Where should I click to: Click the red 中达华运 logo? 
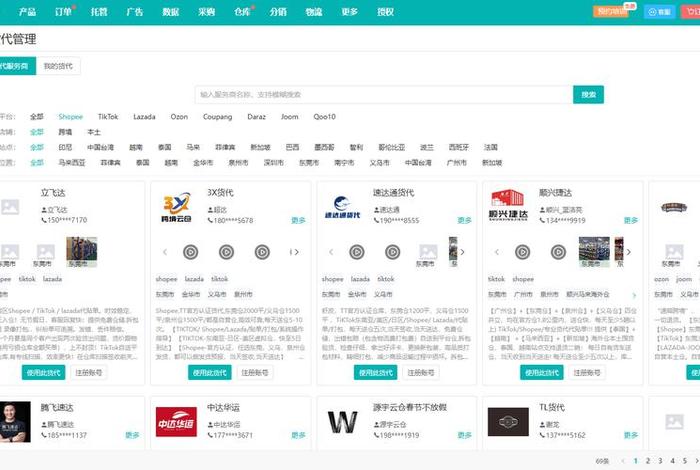[176, 422]
